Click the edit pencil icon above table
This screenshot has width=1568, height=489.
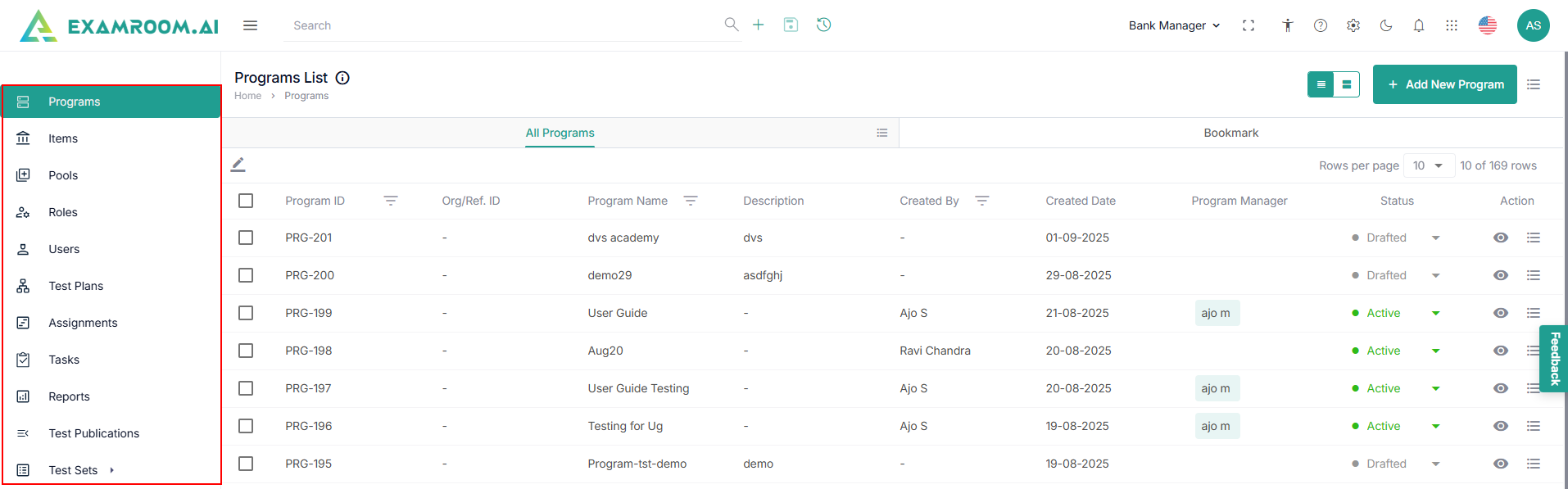pos(238,165)
